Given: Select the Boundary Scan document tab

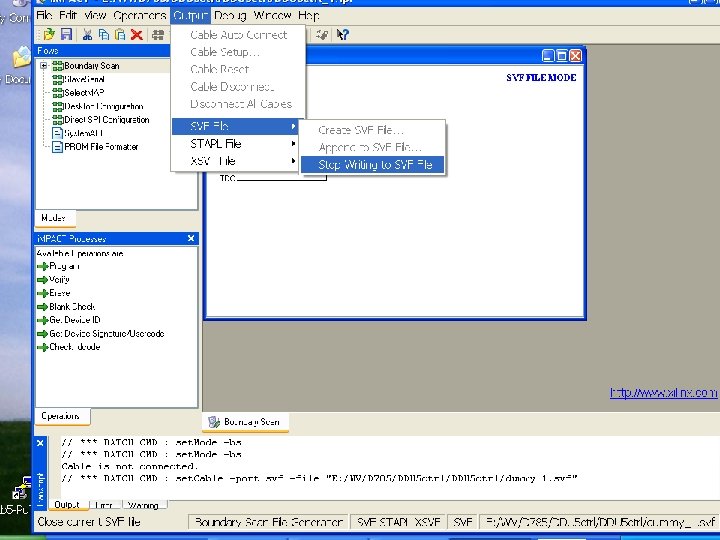Looking at the screenshot, I should coord(245,422).
